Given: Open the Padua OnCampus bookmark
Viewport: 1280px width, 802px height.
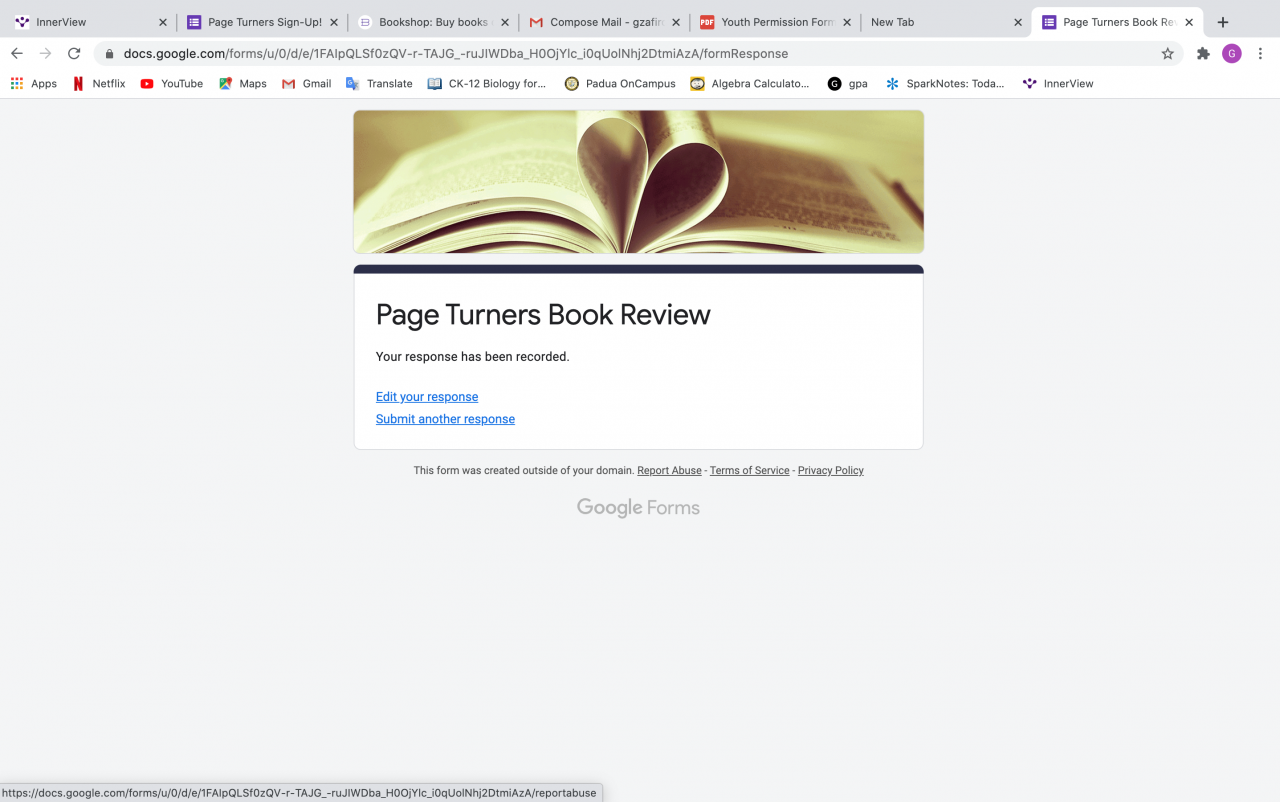Looking at the screenshot, I should [620, 84].
